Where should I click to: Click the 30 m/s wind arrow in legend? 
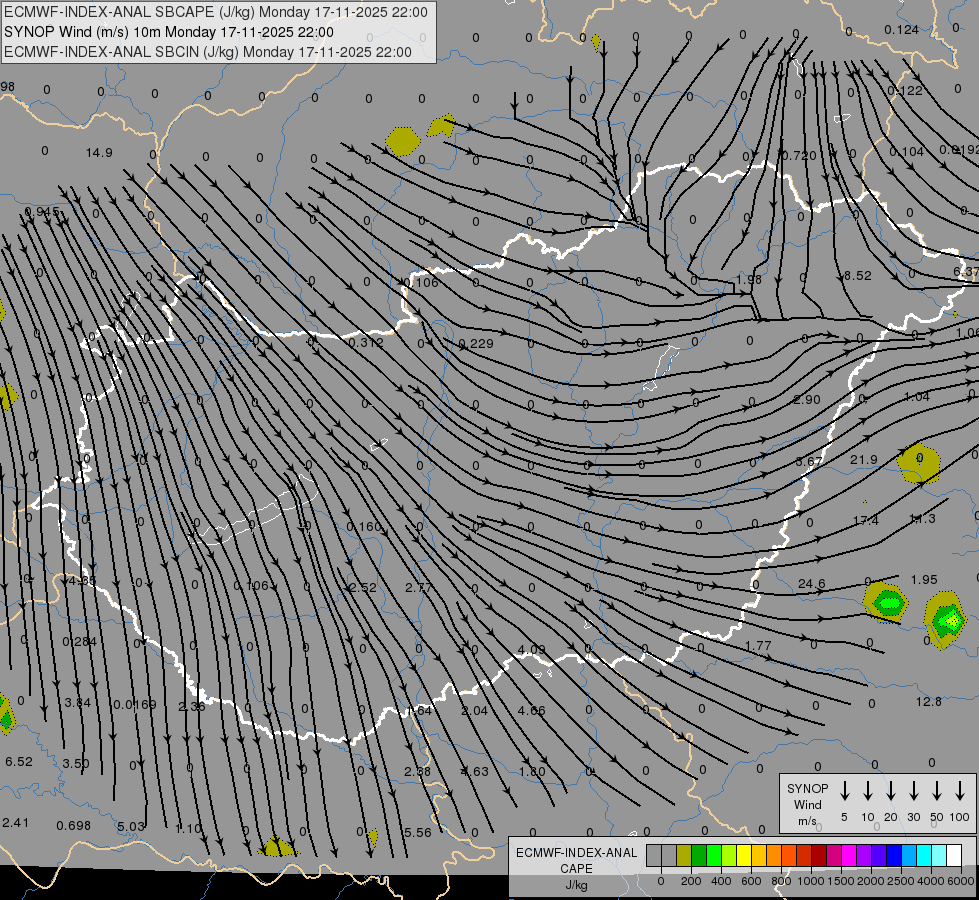[913, 791]
